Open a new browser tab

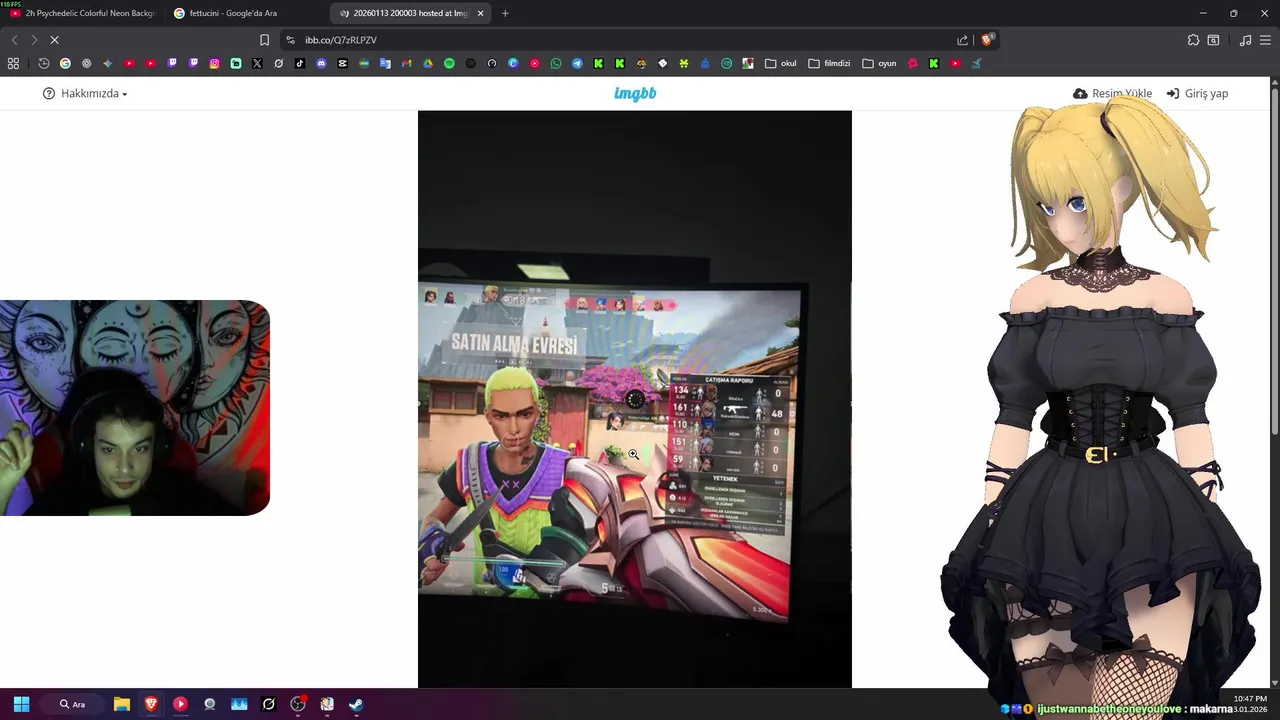point(505,13)
